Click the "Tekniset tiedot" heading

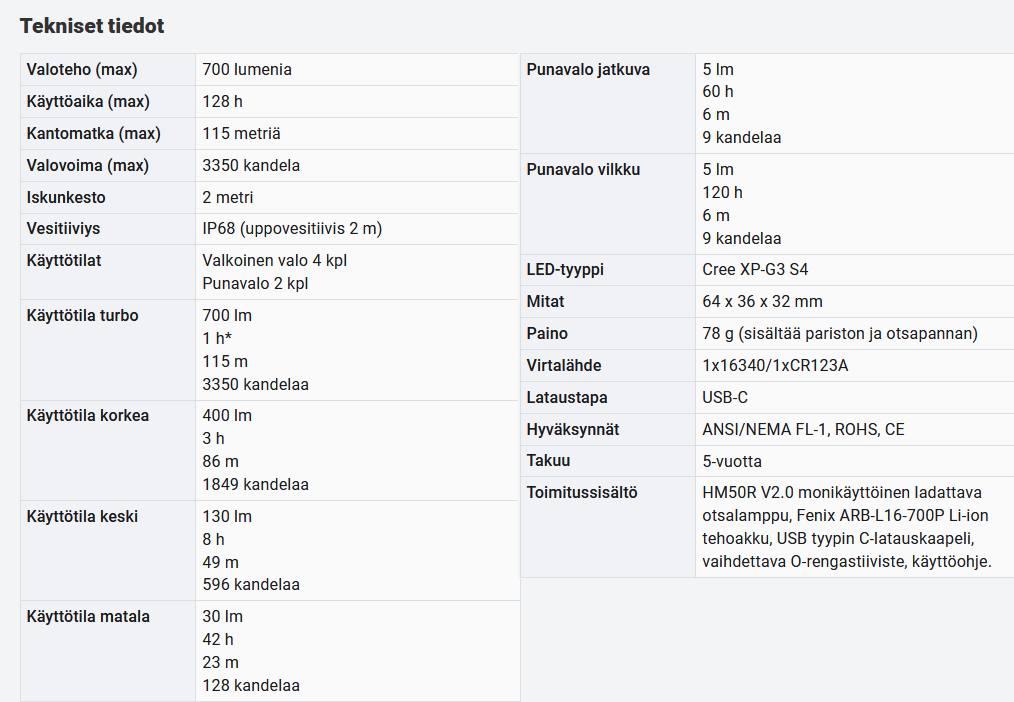point(92,26)
